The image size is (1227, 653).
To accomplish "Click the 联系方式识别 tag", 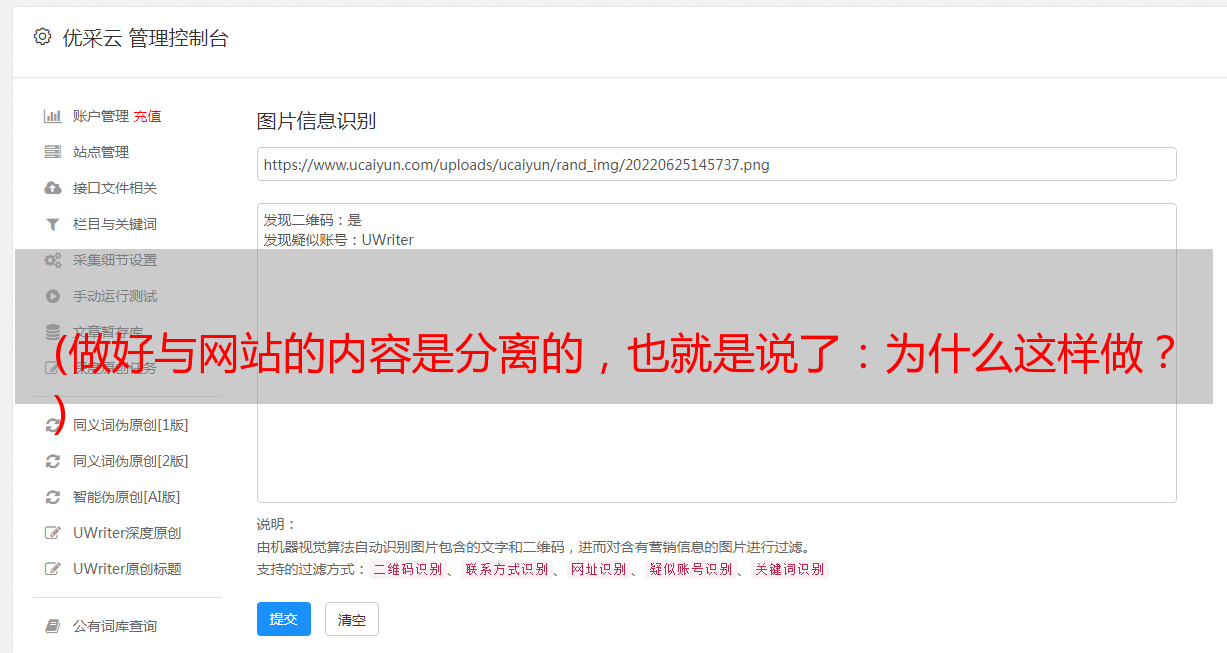I will [506, 569].
